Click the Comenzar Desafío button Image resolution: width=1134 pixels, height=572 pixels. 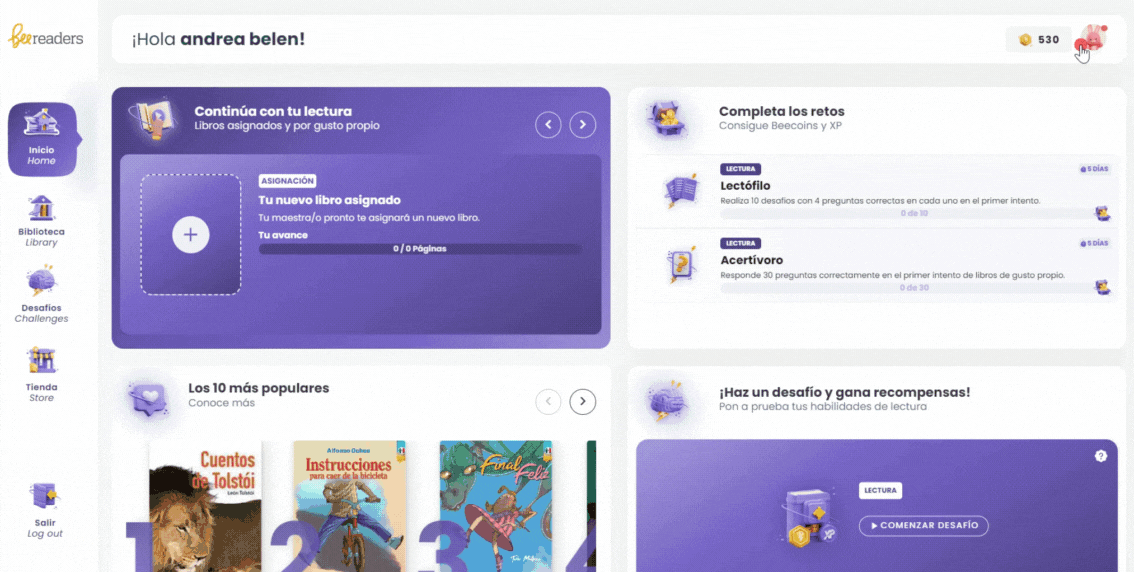(x=924, y=526)
